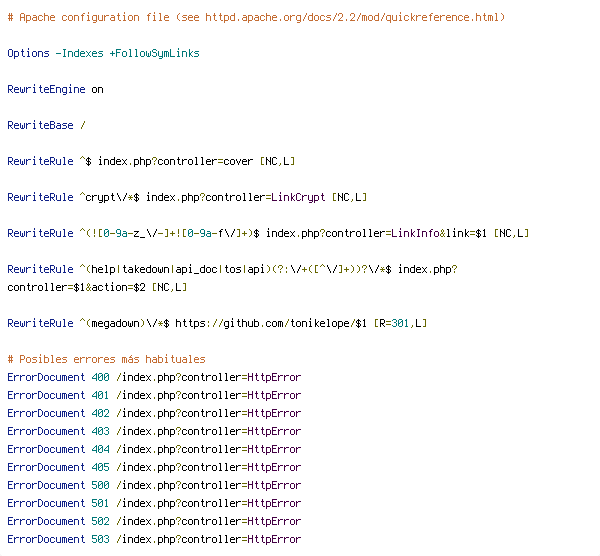Click the 501 error code
The image size is (600, 556).
tap(100, 503)
